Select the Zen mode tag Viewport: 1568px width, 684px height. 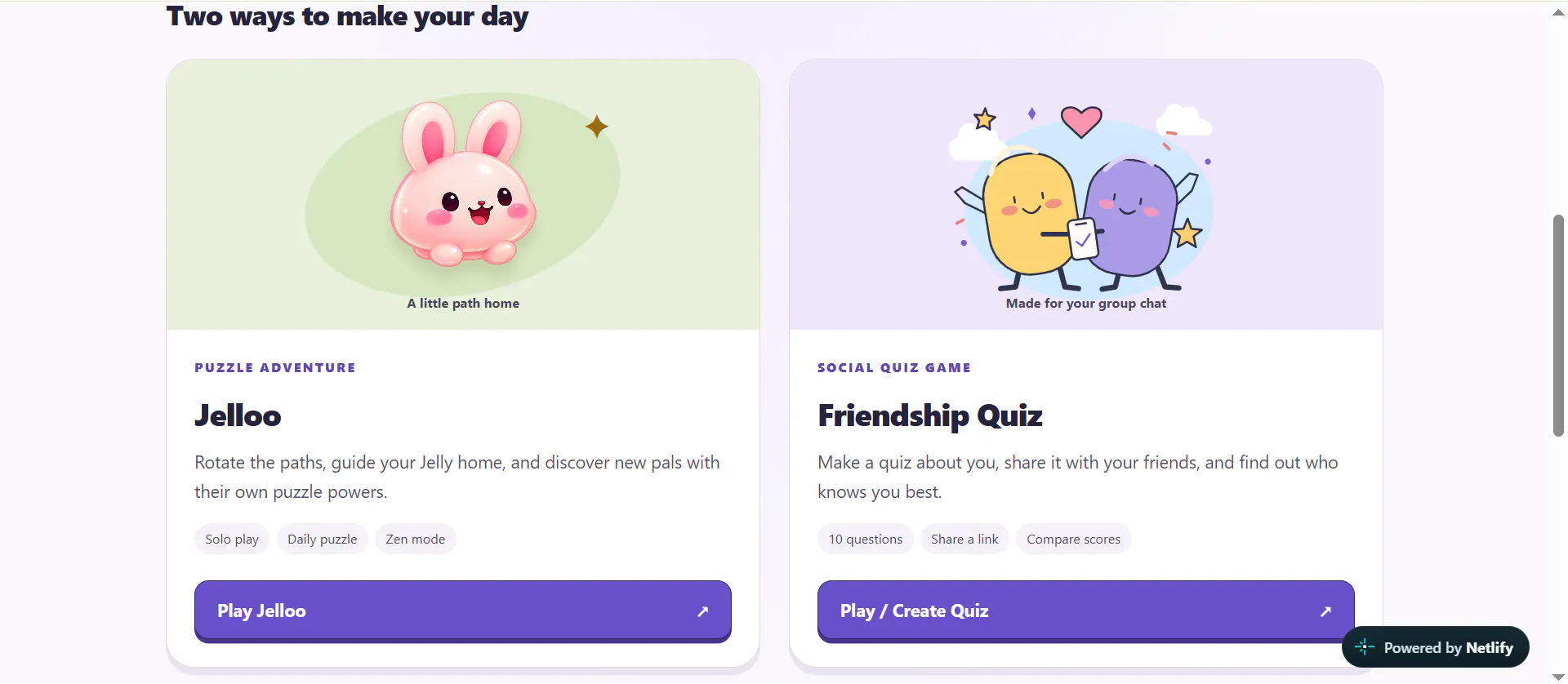416,539
